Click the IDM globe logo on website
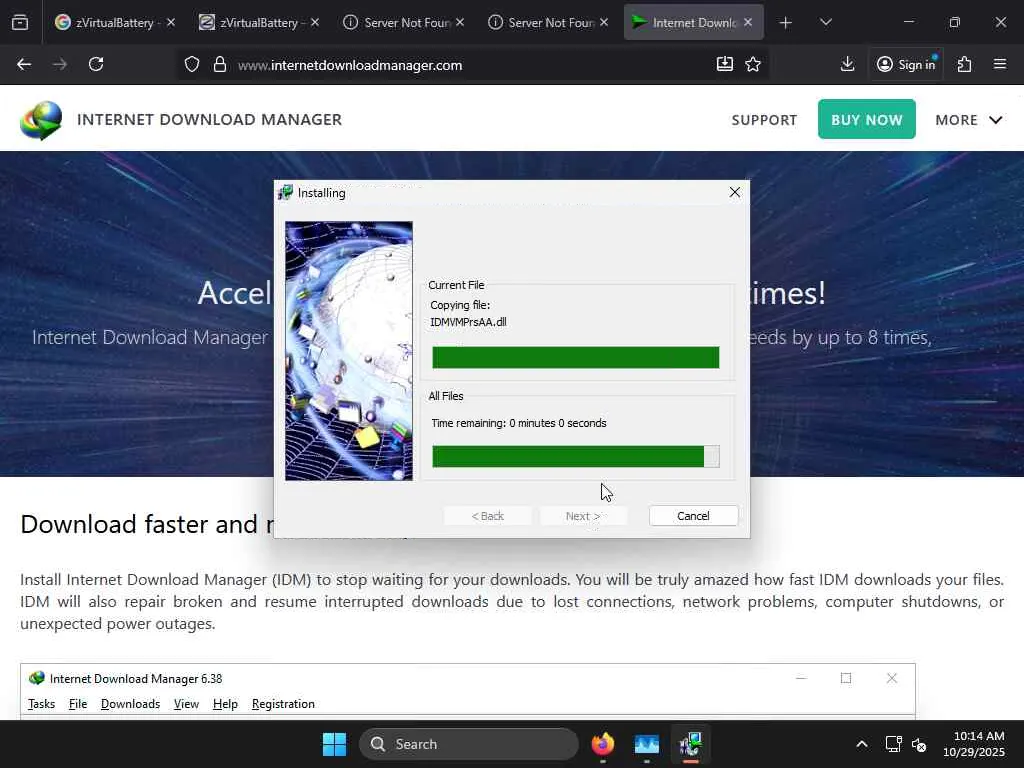Screen dimensions: 1024x768 tap(41, 120)
